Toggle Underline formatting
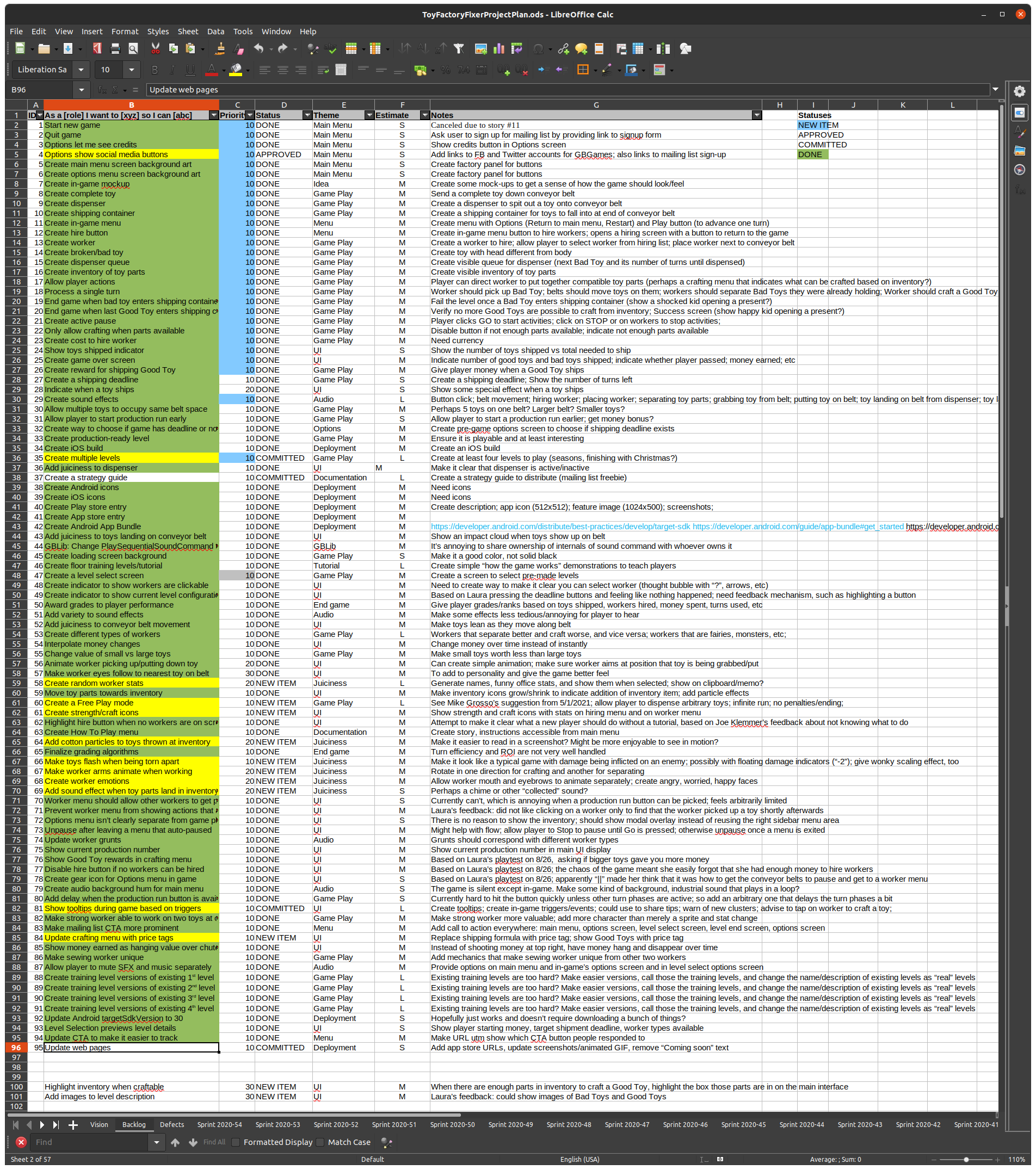The height and width of the screenshot is (1170, 1036). click(x=190, y=70)
